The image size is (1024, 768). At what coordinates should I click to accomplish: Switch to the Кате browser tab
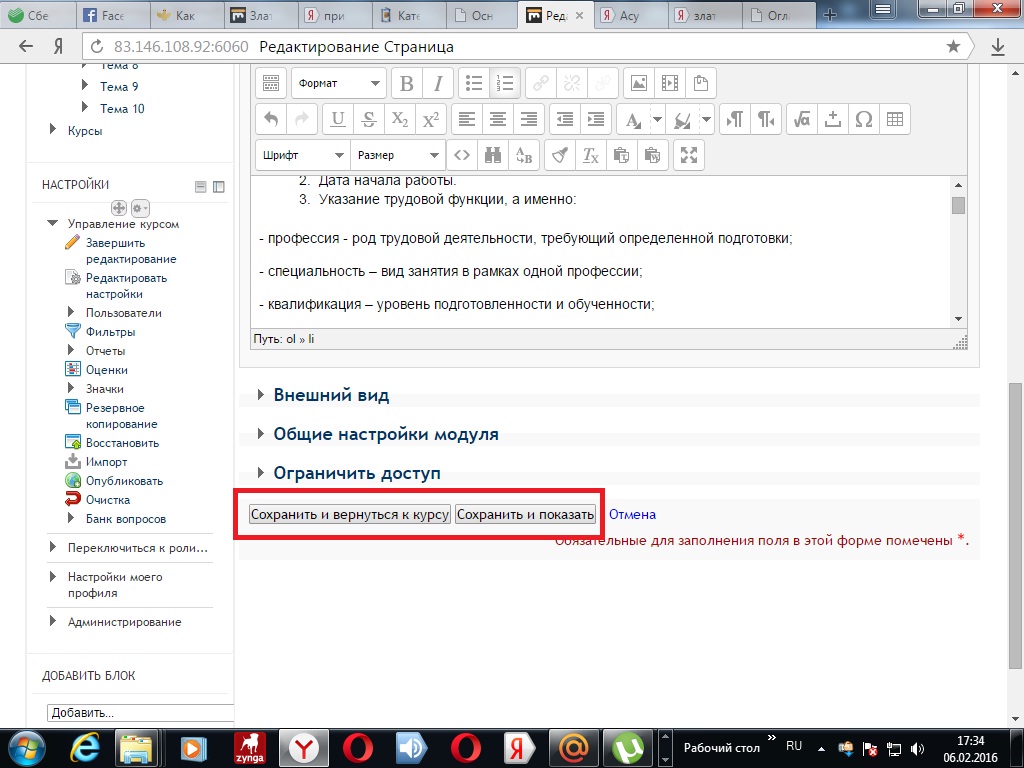409,15
